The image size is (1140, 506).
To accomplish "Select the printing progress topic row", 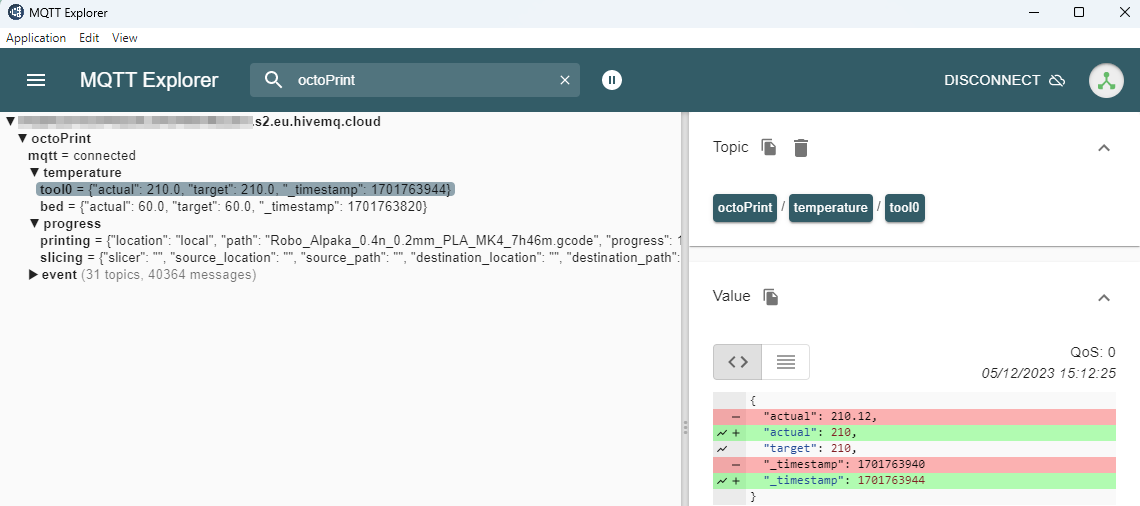I will 361,241.
